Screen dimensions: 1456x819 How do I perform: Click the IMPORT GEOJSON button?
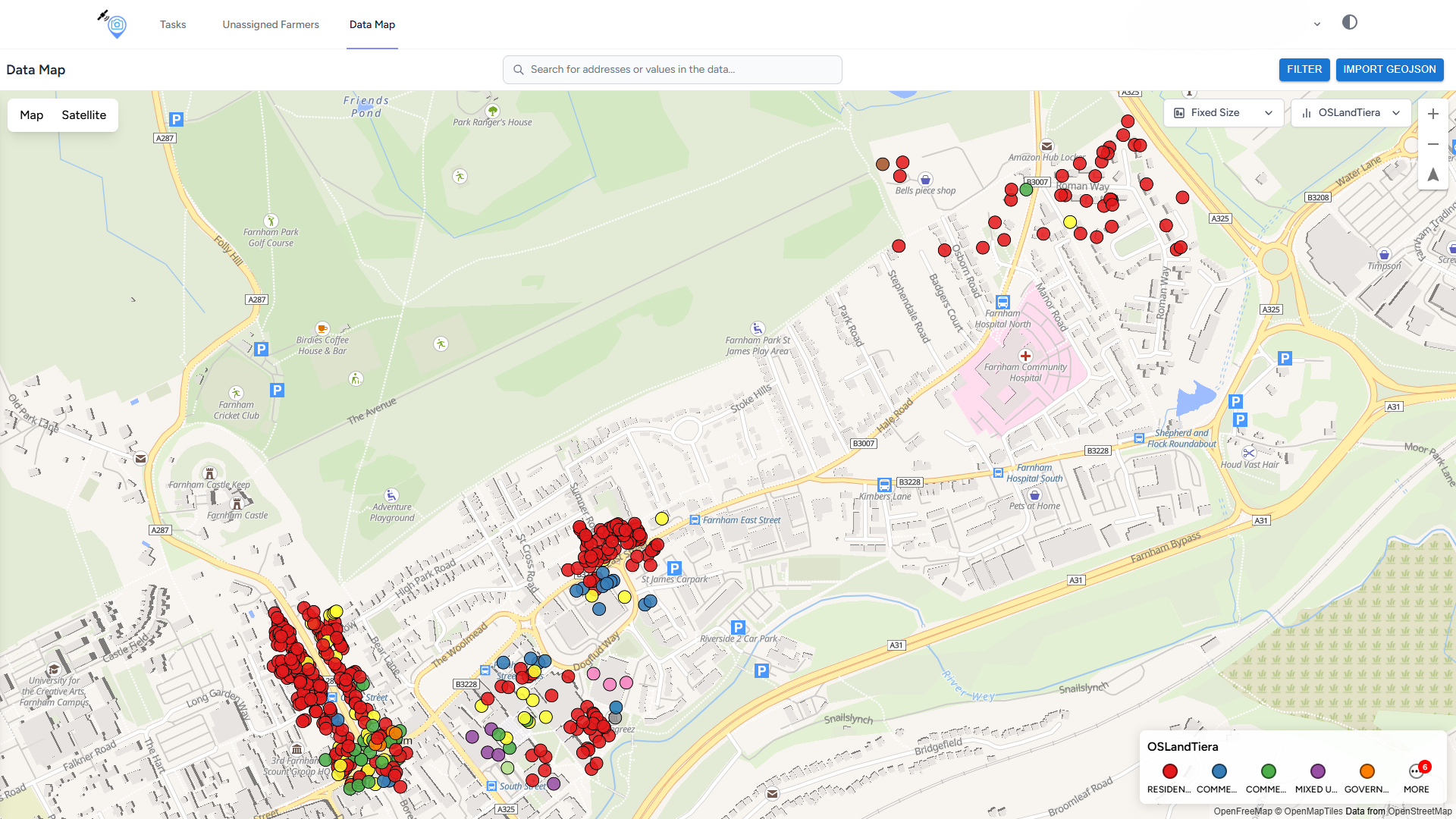1389,69
